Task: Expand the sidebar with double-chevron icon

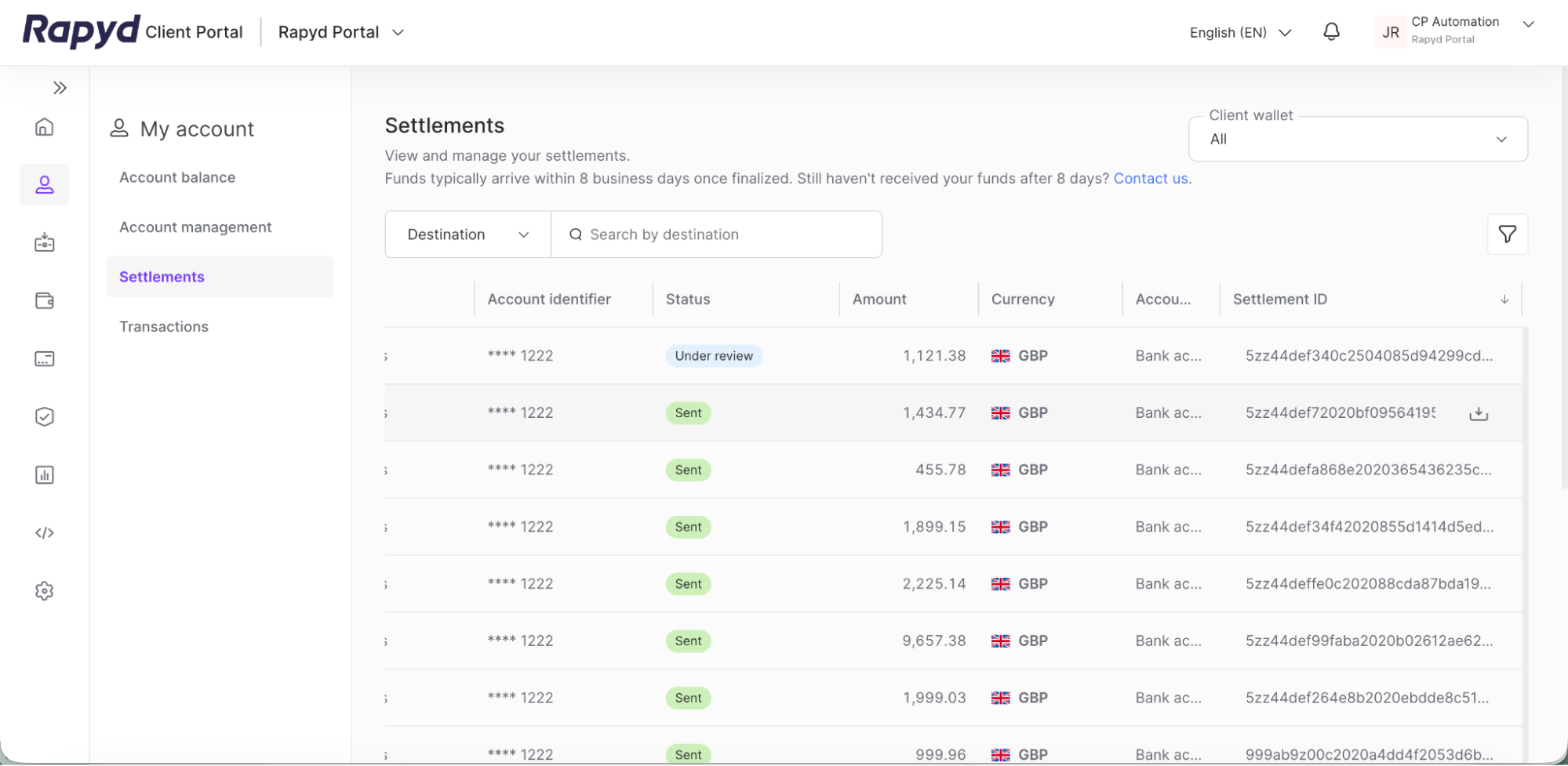Action: [60, 88]
